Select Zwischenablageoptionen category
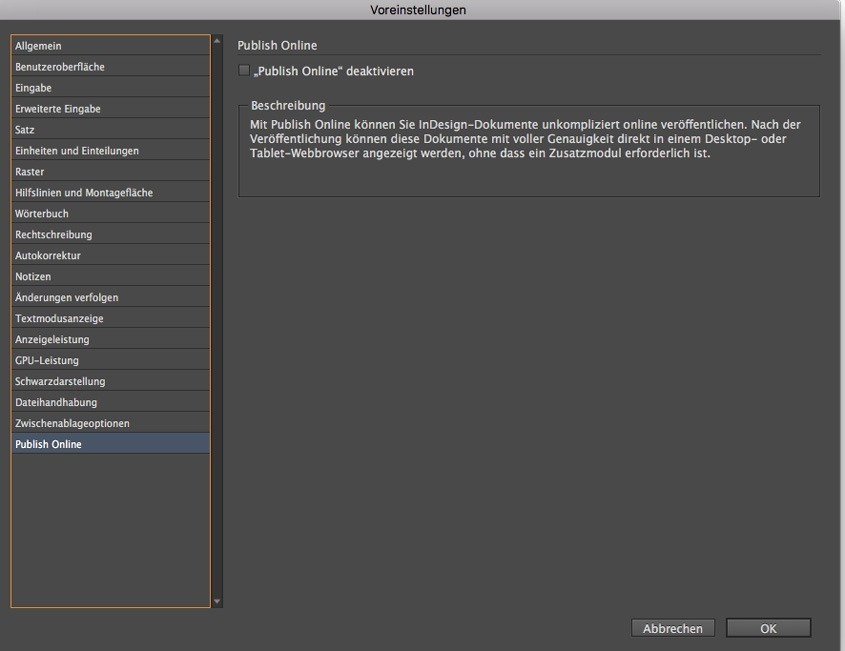The image size is (845, 651). (110, 424)
